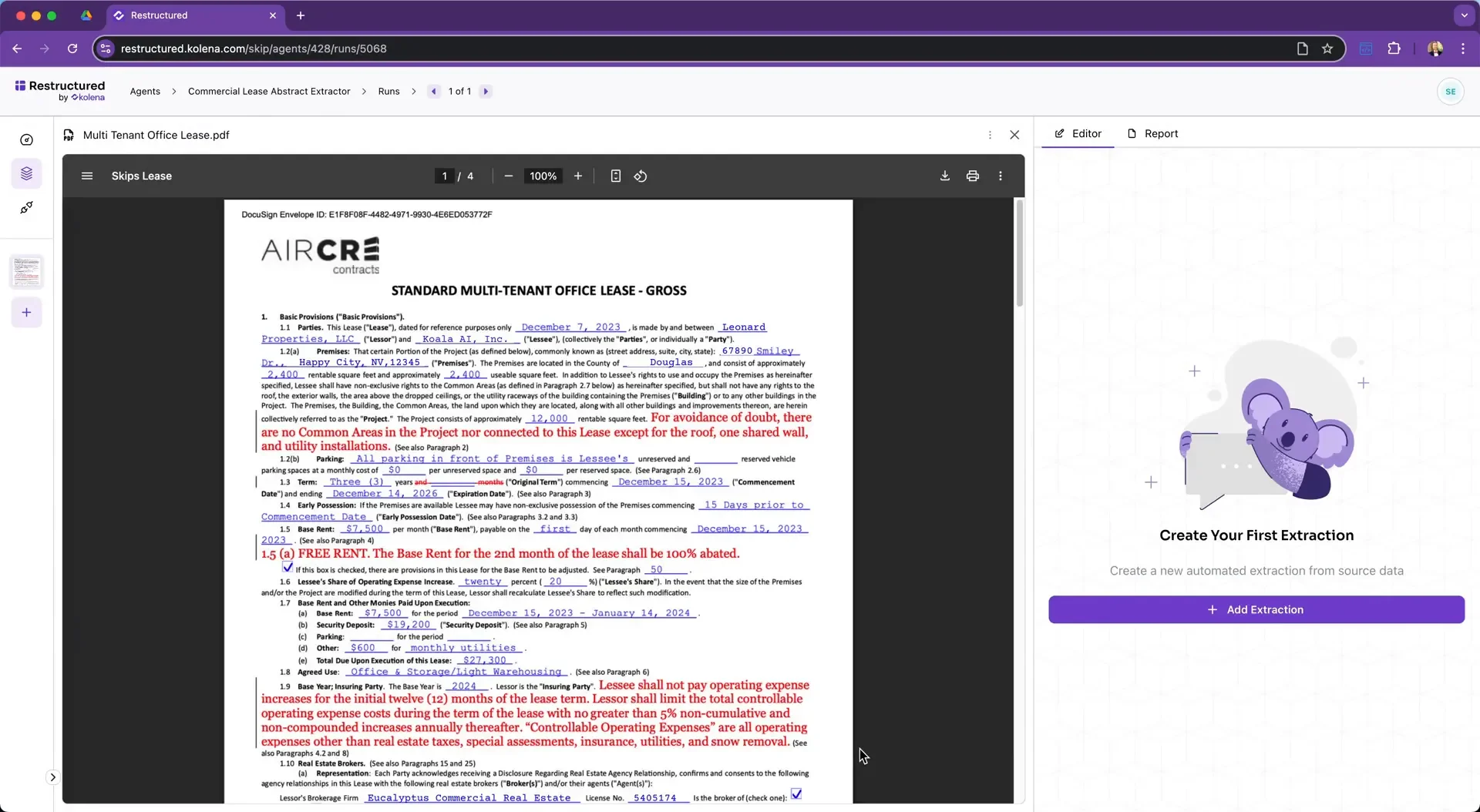Open document options next to file name
Image resolution: width=1480 pixels, height=812 pixels.
990,135
